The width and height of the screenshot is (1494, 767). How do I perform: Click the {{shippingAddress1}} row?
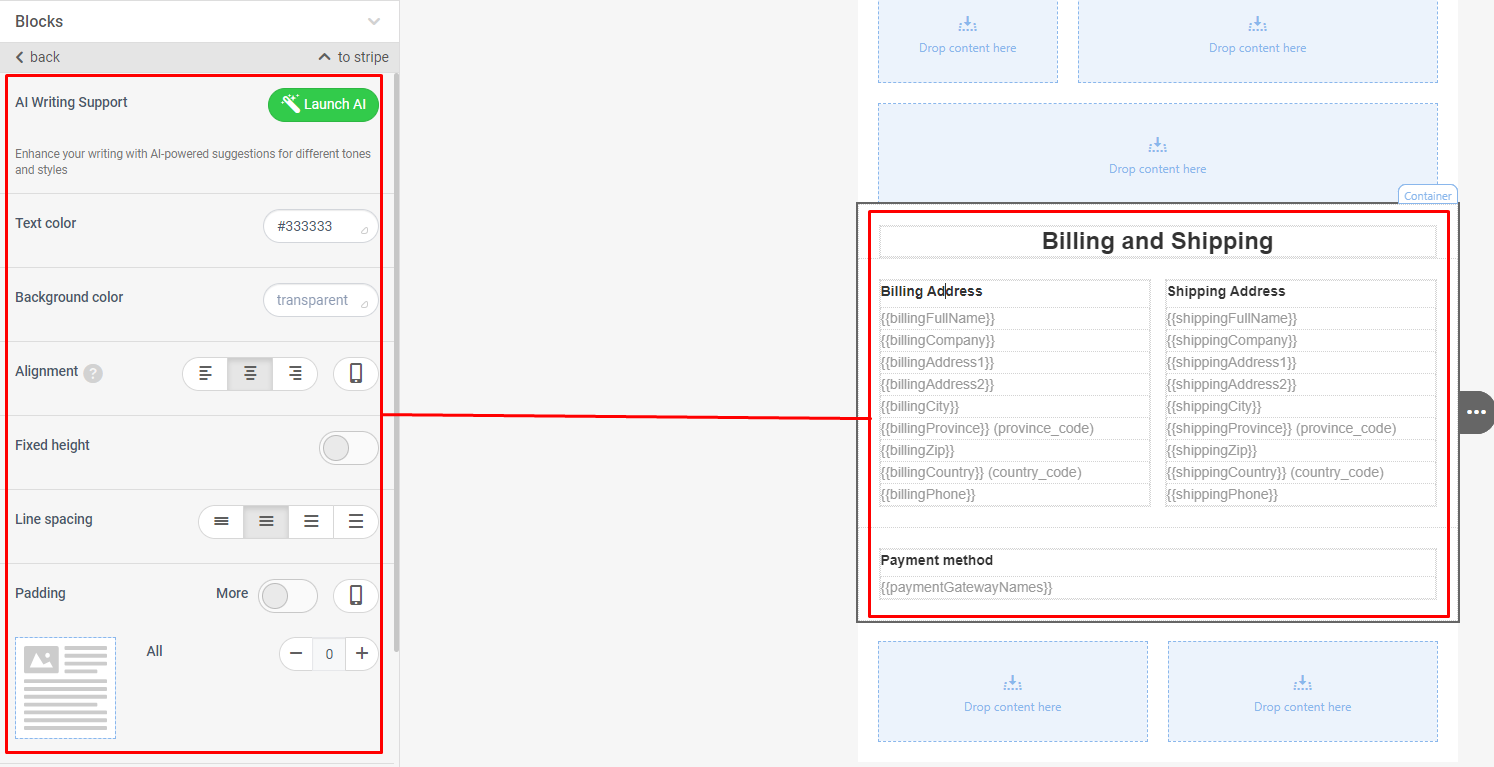point(1301,362)
